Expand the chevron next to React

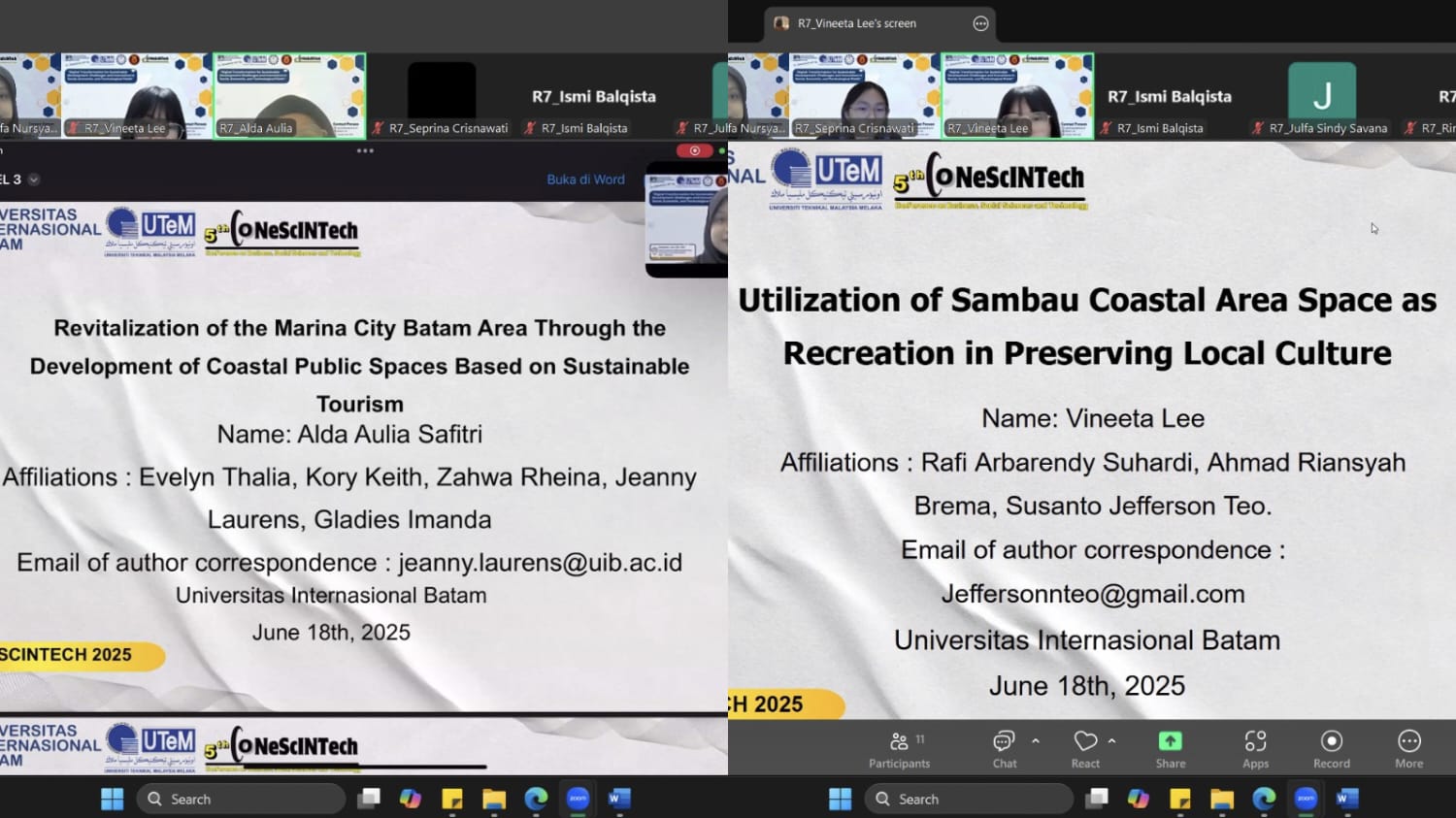[x=1111, y=740]
